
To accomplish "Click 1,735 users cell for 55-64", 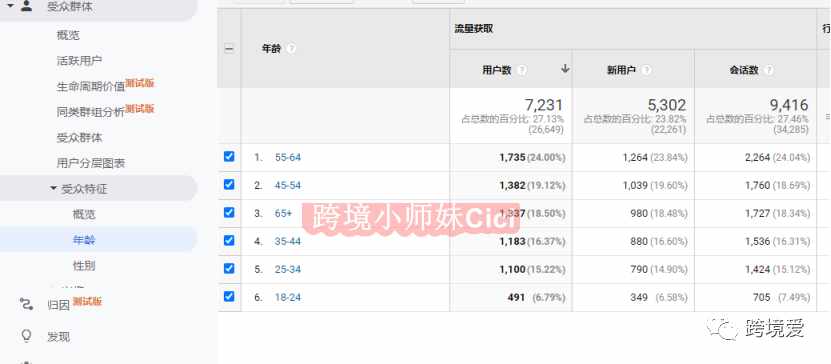I will click(x=512, y=157).
